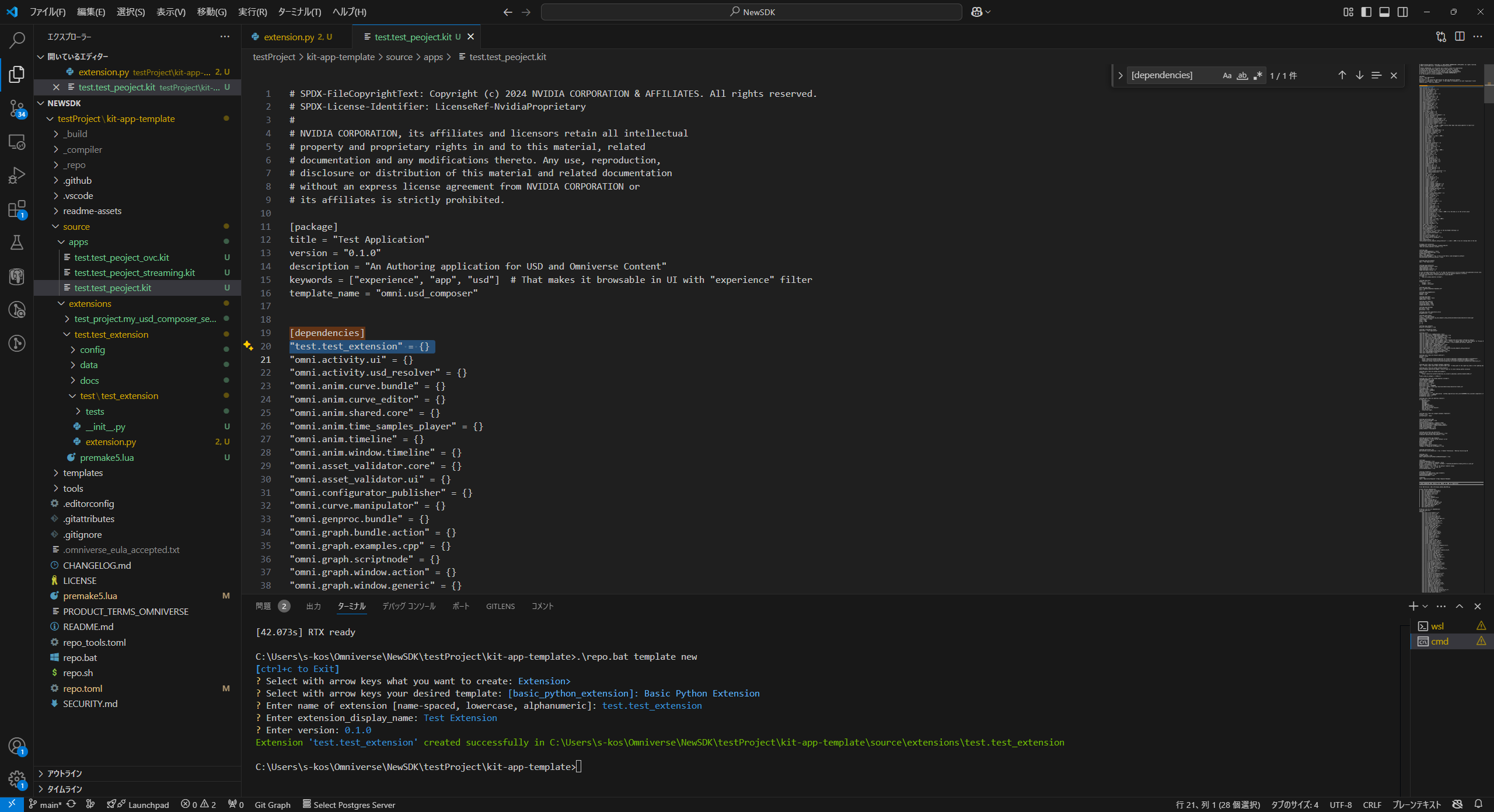1494x812 pixels.
Task: Click the Copilot sparkle icon beside line 20
Action: pos(249,346)
